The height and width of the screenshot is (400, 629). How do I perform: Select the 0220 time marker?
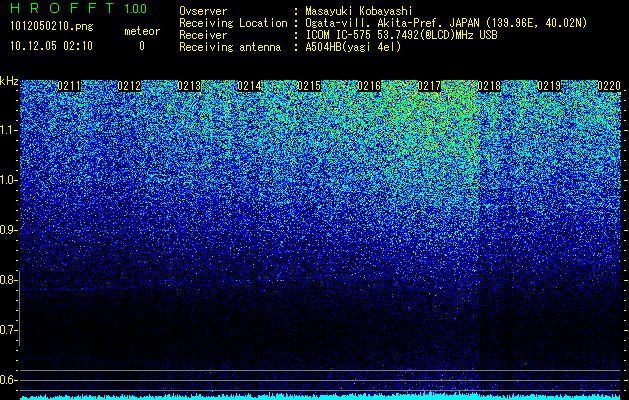click(609, 86)
